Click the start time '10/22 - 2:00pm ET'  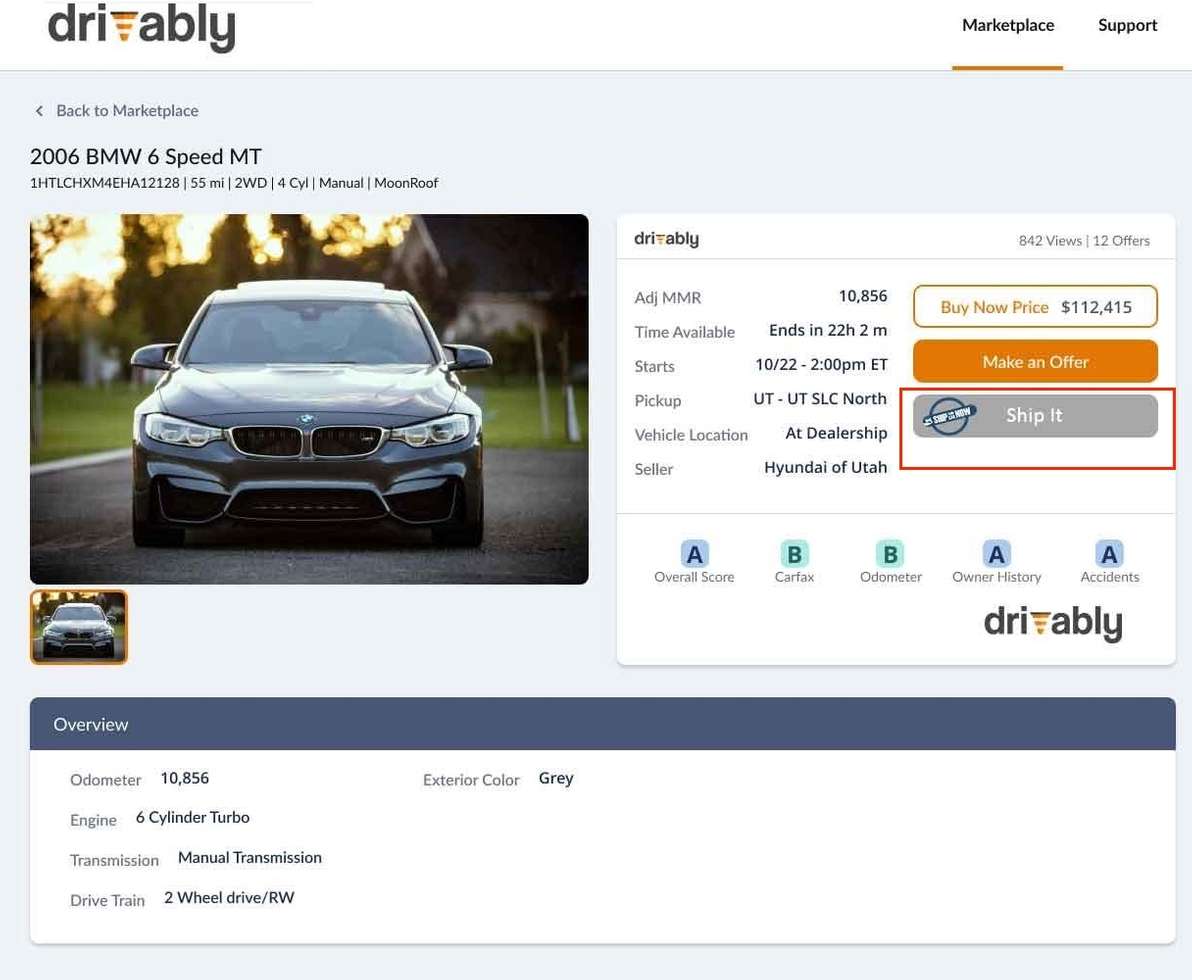(x=821, y=364)
